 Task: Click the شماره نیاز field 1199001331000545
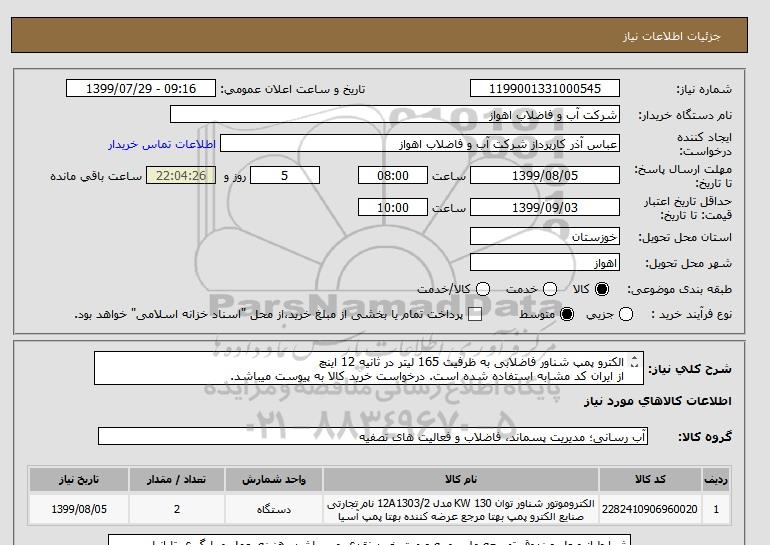point(545,88)
